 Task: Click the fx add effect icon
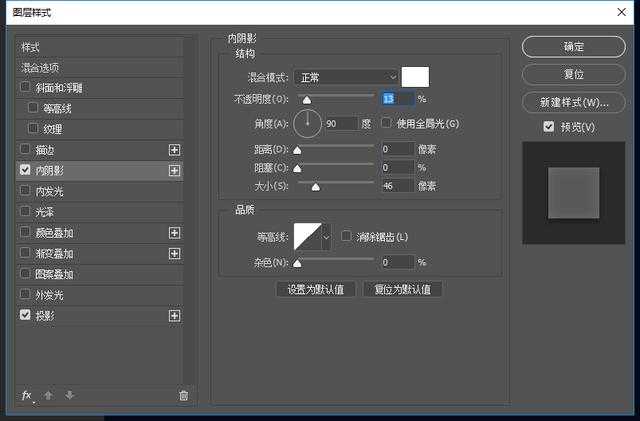[x=27, y=395]
